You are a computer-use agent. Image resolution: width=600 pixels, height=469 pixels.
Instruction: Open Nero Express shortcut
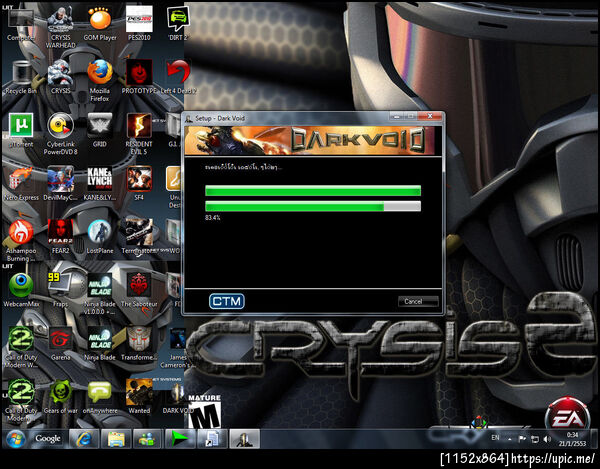click(21, 184)
